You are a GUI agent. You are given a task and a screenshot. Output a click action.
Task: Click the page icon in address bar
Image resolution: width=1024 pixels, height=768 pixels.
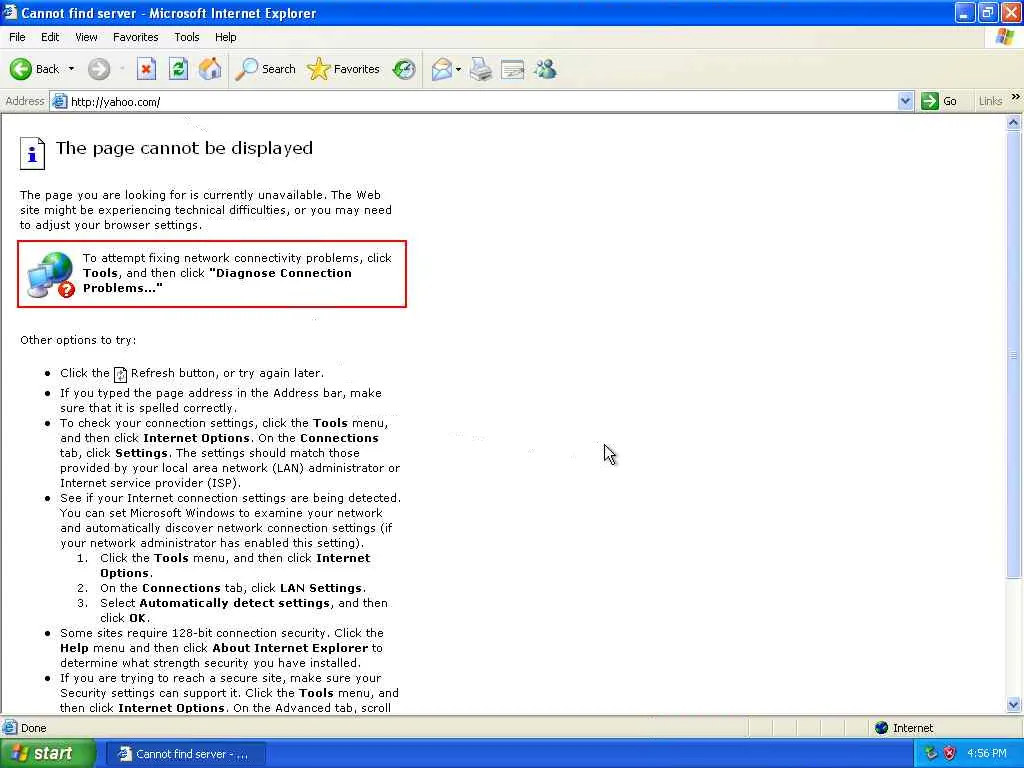point(59,101)
